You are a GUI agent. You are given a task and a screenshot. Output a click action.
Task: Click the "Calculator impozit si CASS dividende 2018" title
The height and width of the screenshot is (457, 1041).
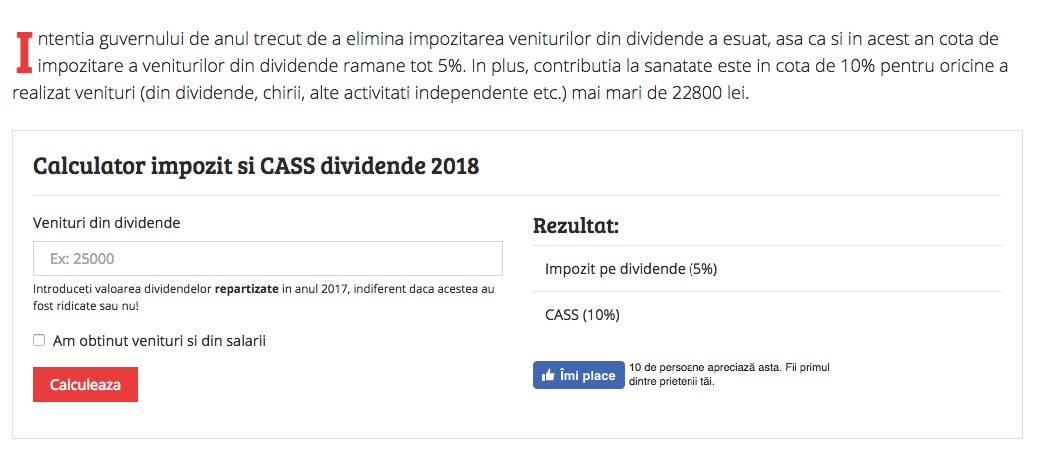pos(256,165)
